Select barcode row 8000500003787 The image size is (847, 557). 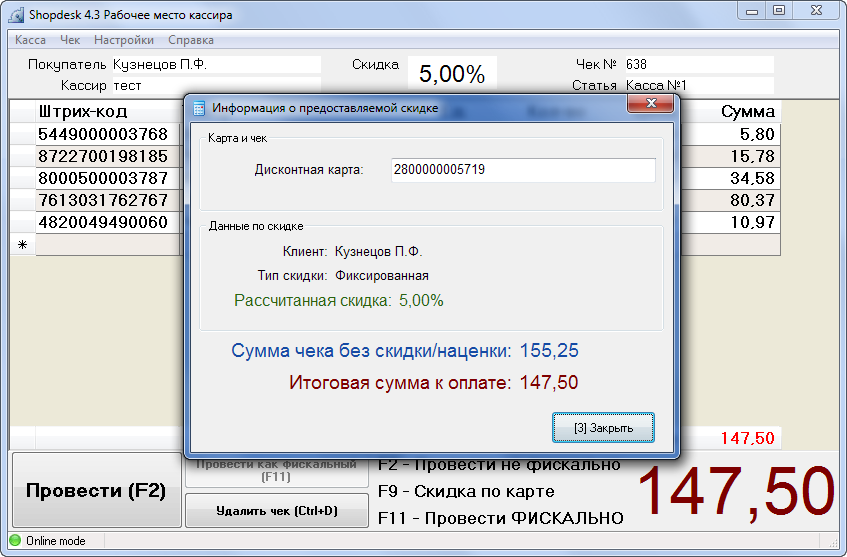103,178
